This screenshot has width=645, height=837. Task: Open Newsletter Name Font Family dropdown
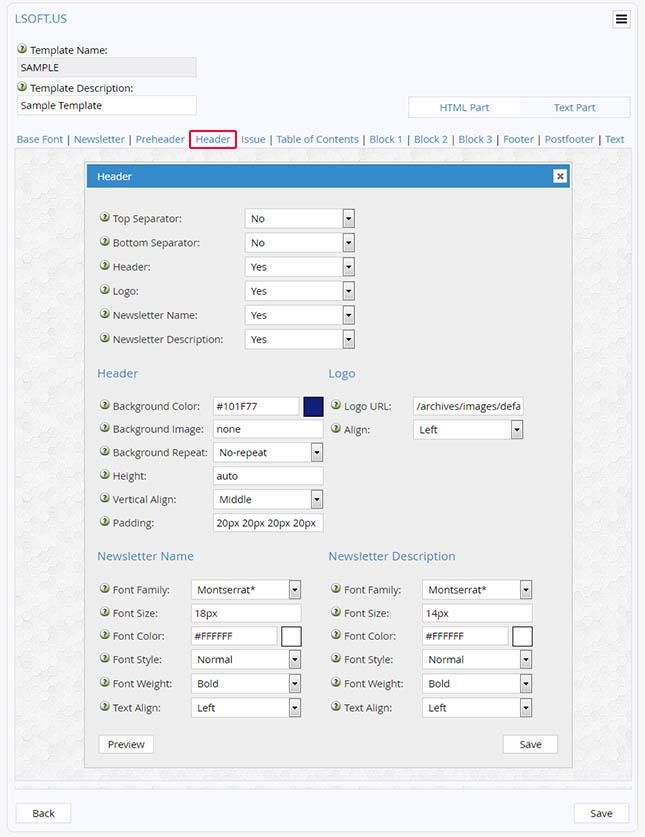click(246, 590)
